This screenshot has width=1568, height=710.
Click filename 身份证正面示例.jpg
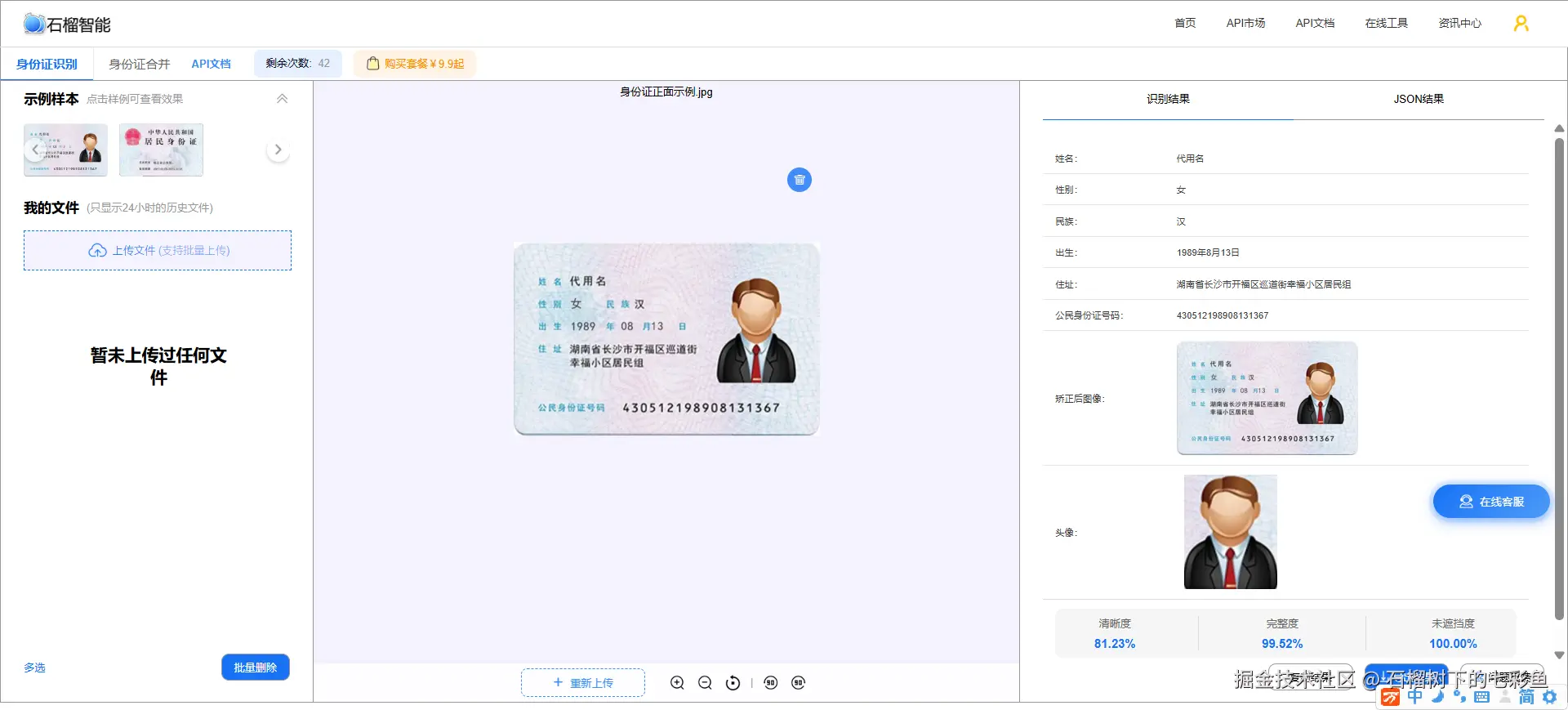click(666, 92)
